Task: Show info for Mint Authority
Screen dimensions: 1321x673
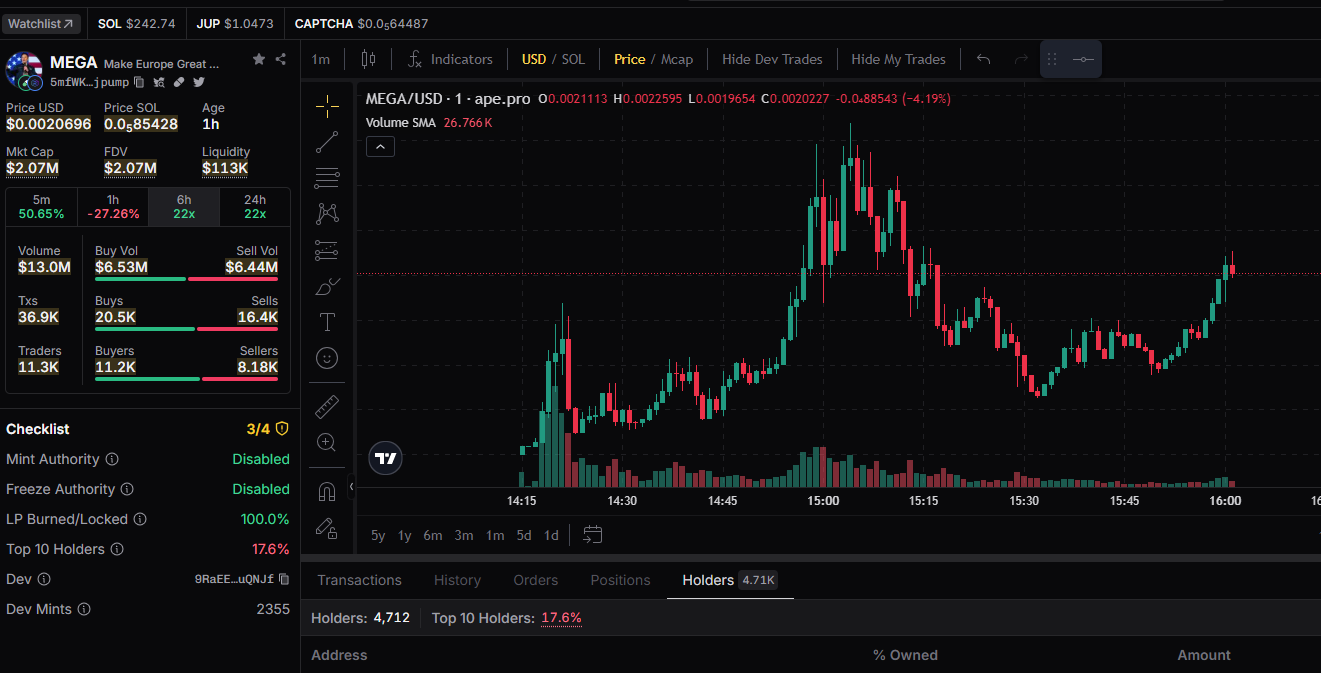Action: pyautogui.click(x=112, y=459)
